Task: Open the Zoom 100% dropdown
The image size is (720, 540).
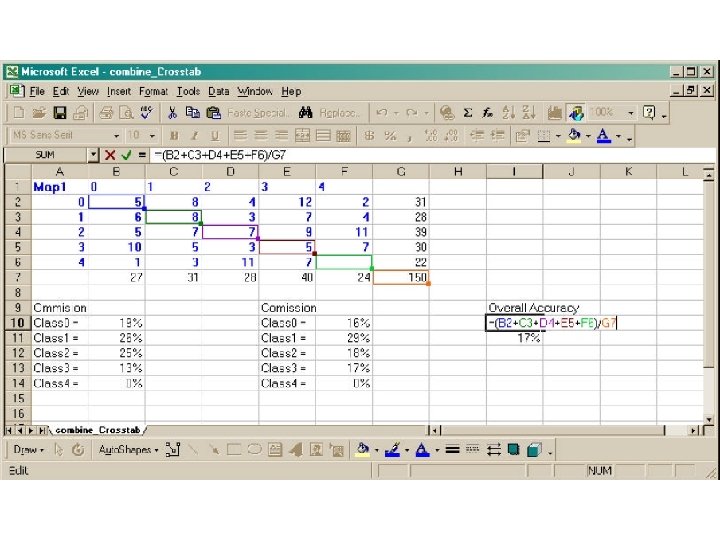Action: (x=631, y=112)
